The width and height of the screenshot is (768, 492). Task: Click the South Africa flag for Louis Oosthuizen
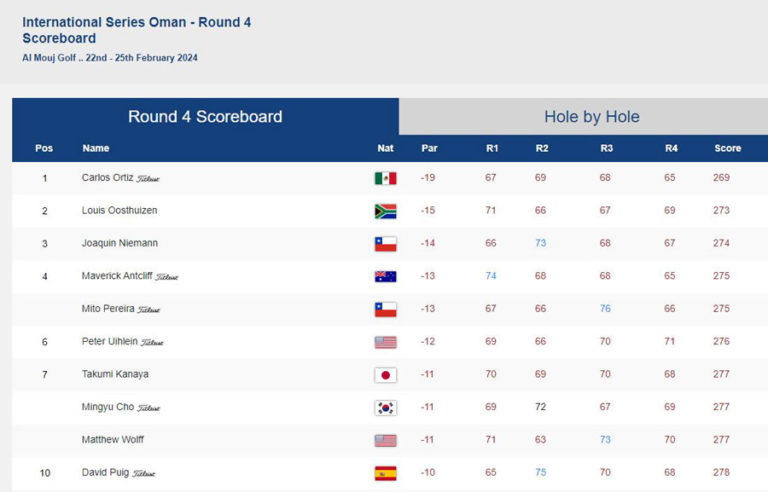pyautogui.click(x=385, y=211)
